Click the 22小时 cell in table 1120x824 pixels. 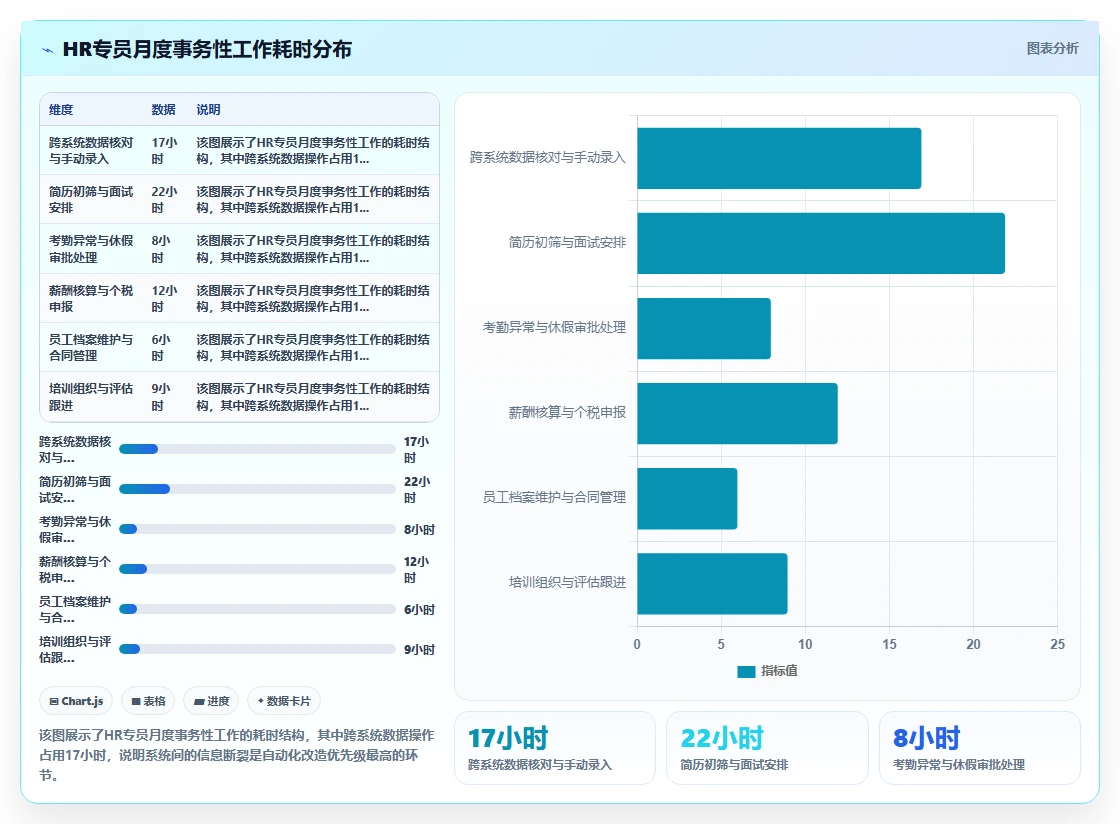(165, 200)
